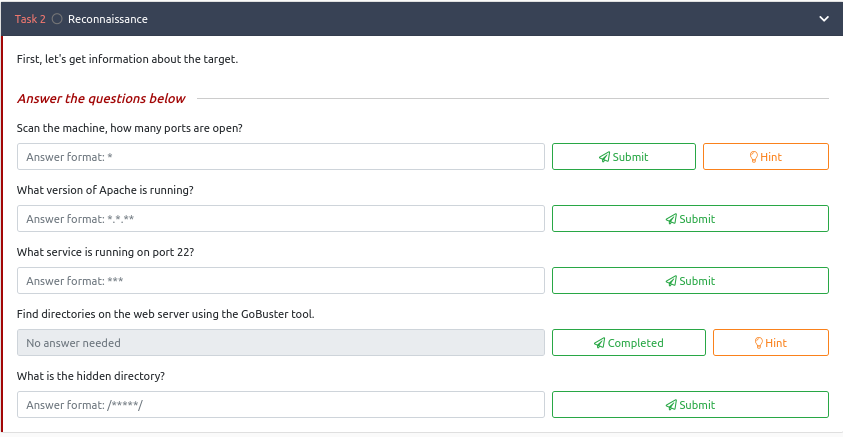Click paper plane icon for hidden directory
Viewport: 843px width, 437px height.
point(671,405)
